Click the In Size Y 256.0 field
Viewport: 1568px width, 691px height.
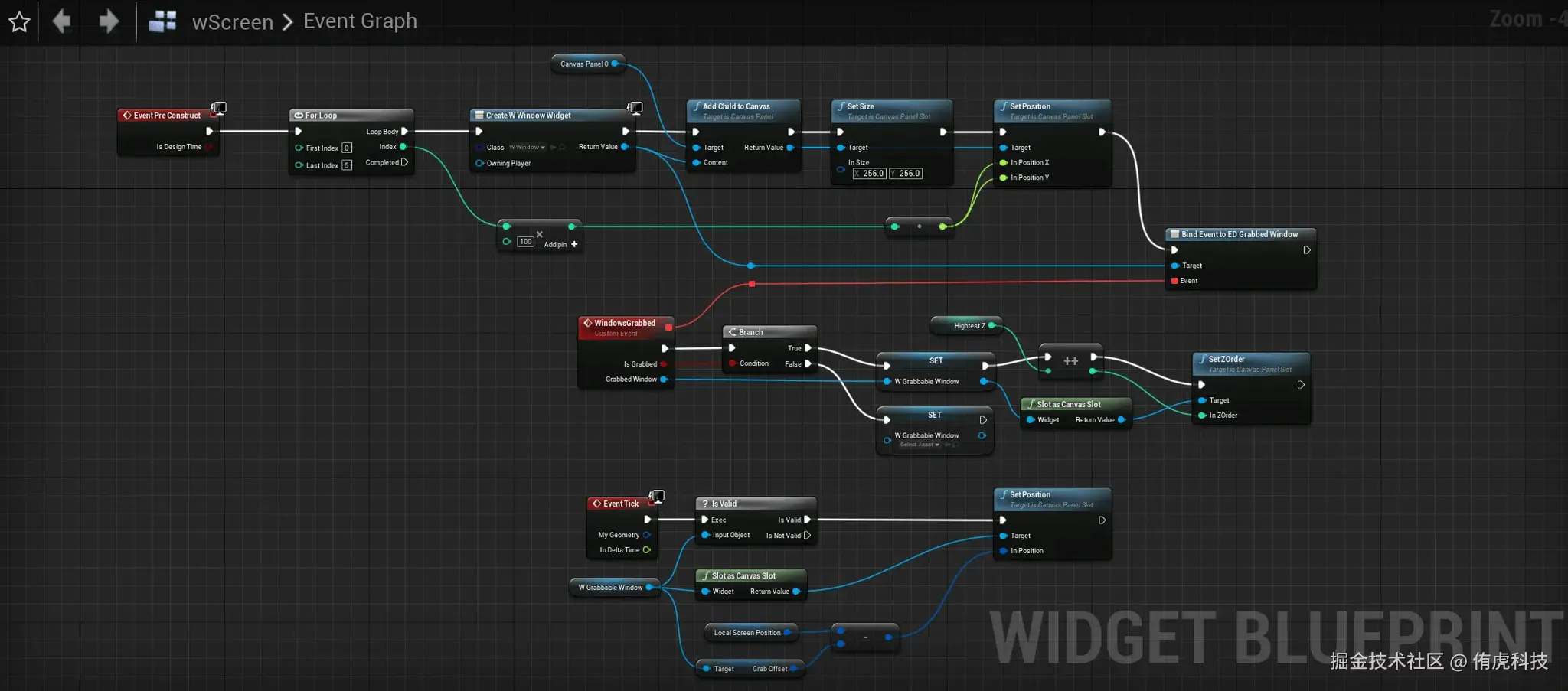(906, 174)
